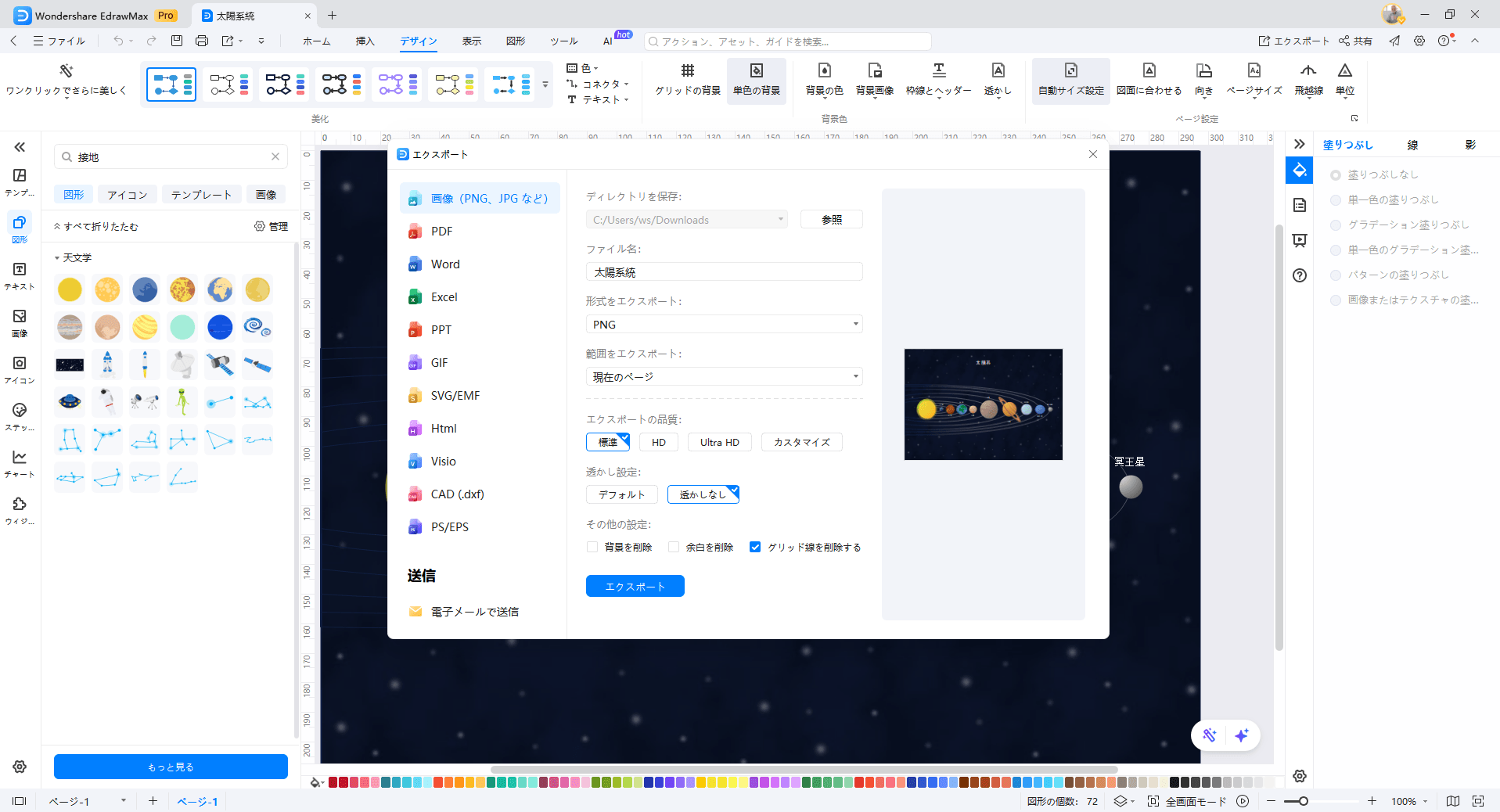Click the 参照 button to browse folders
The width and height of the screenshot is (1500, 812).
[831, 219]
